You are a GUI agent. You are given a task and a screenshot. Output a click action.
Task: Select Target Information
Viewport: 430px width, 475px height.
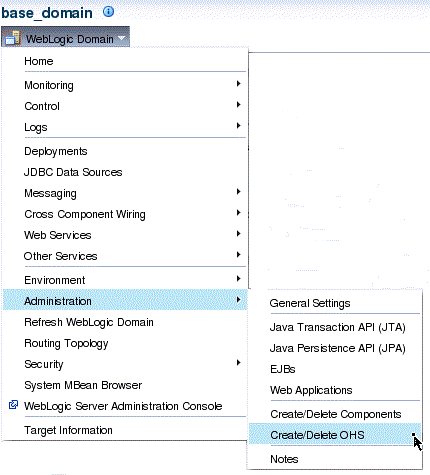[x=68, y=430]
